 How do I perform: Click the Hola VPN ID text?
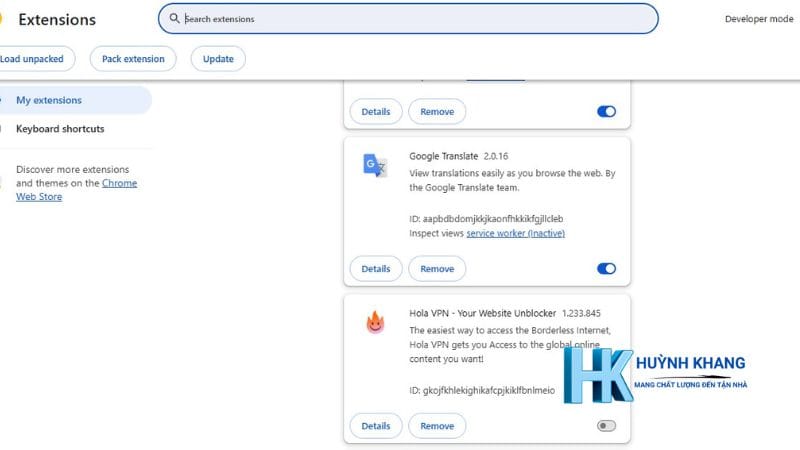coord(482,390)
